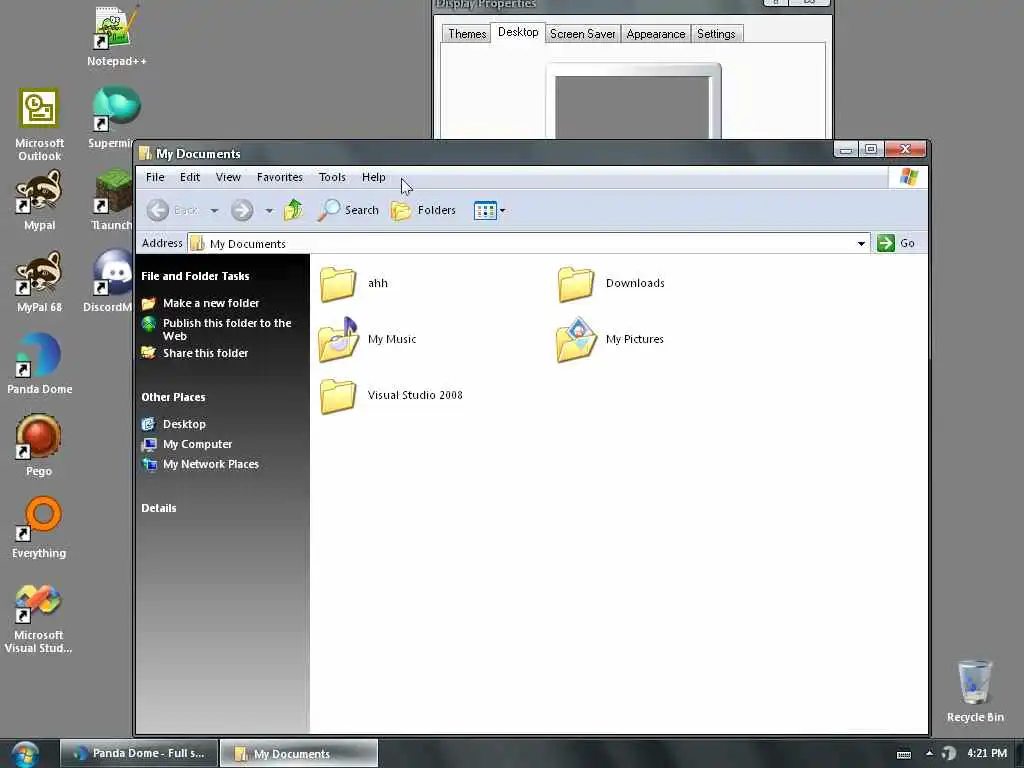Viewport: 1024px width, 768px height.
Task: Select the Notepad++ desktop shortcut
Action: pyautogui.click(x=116, y=37)
